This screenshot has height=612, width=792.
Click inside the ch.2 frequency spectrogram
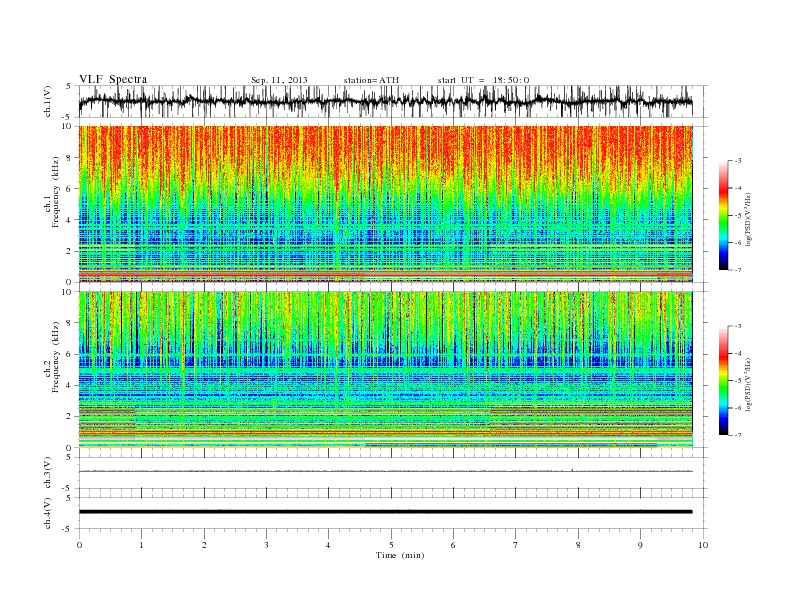(385, 369)
